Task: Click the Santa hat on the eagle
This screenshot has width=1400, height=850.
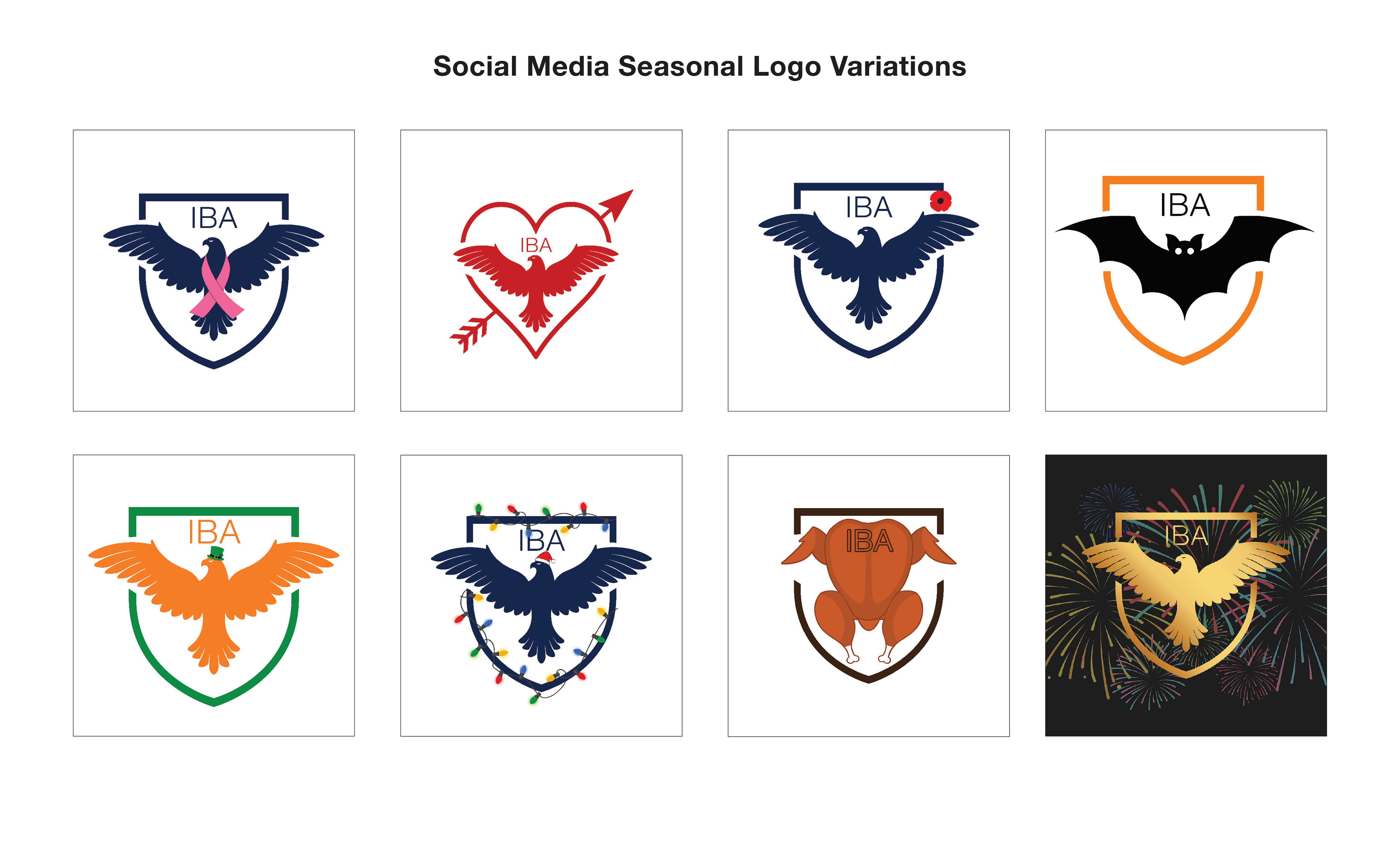Action: pyautogui.click(x=545, y=557)
